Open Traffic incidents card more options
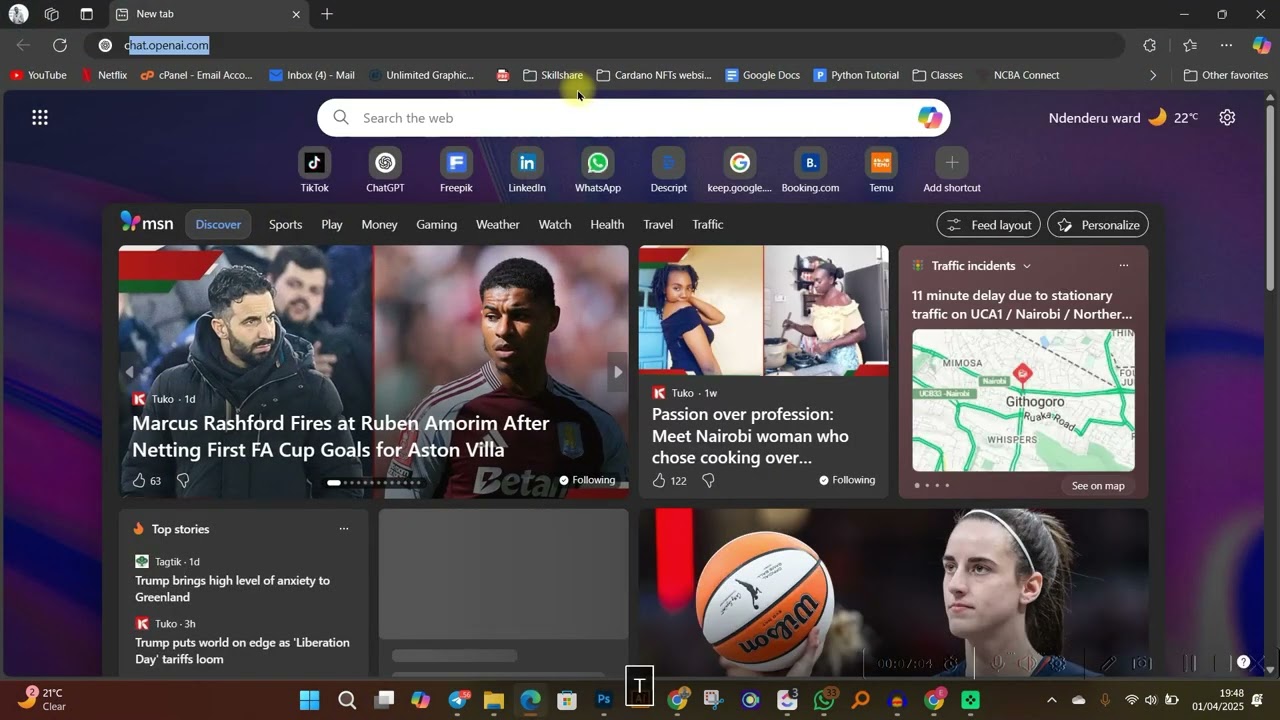 tap(1124, 266)
